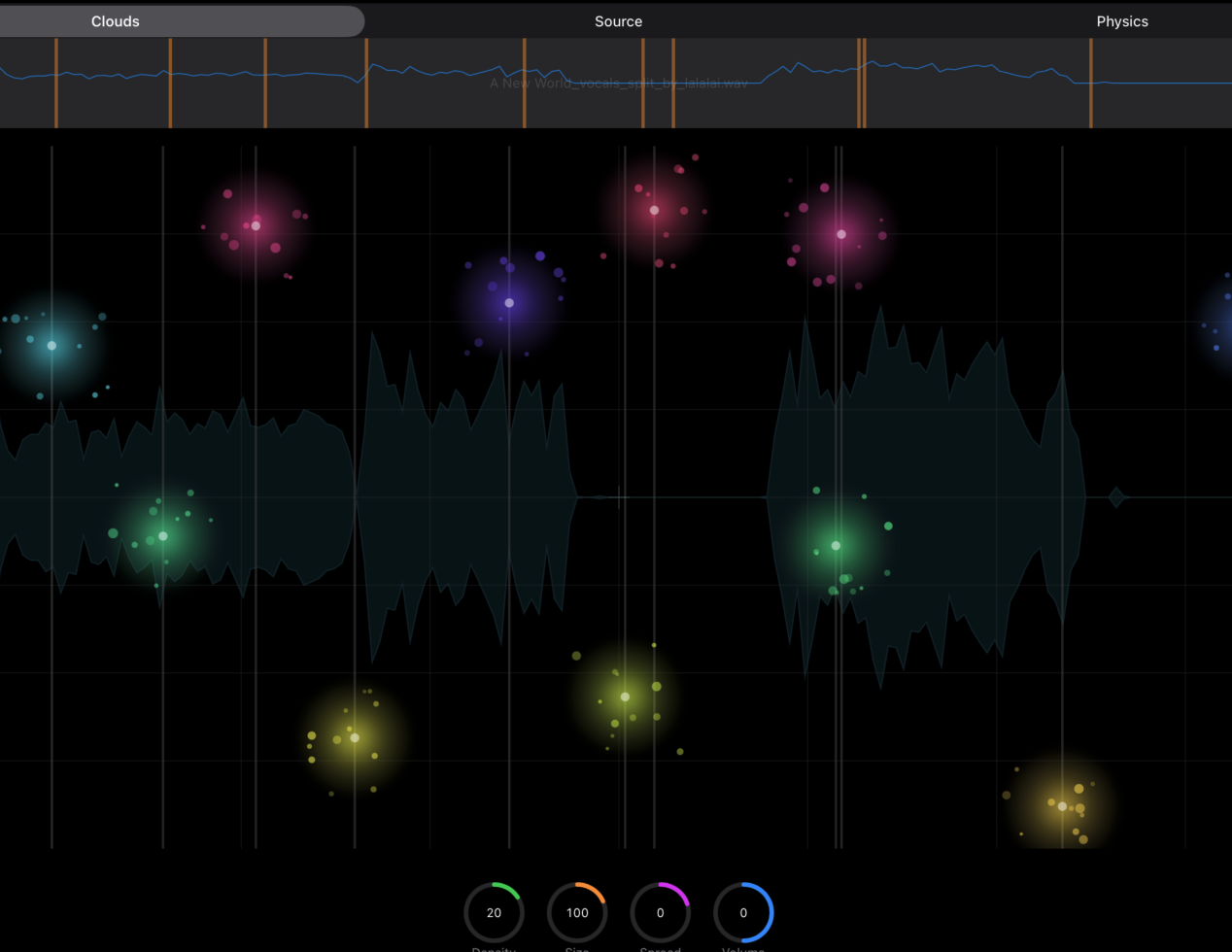Click the leftmost yellow cloud's center
The height and width of the screenshot is (952, 1232).
click(355, 738)
